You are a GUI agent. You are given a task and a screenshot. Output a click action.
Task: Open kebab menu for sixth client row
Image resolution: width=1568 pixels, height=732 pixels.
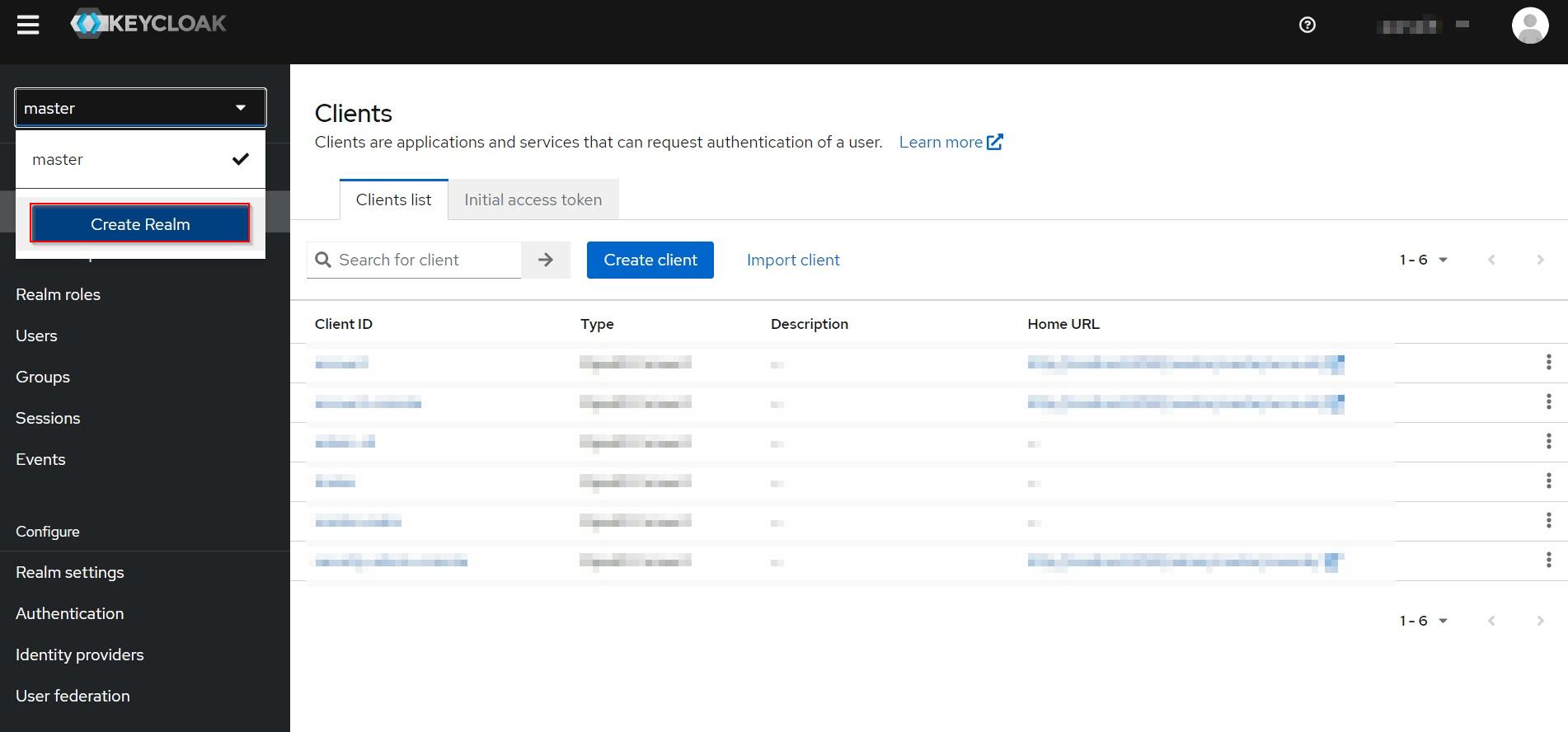(x=1548, y=560)
